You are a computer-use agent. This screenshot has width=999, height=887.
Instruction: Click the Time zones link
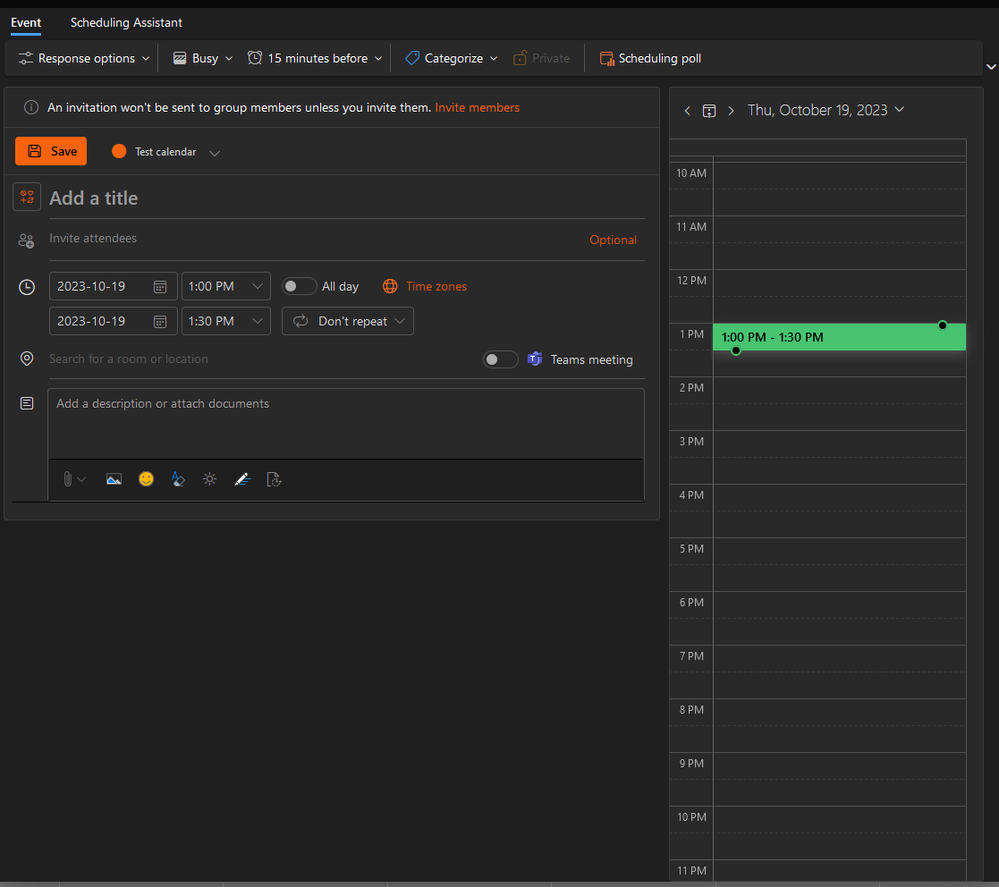(436, 287)
